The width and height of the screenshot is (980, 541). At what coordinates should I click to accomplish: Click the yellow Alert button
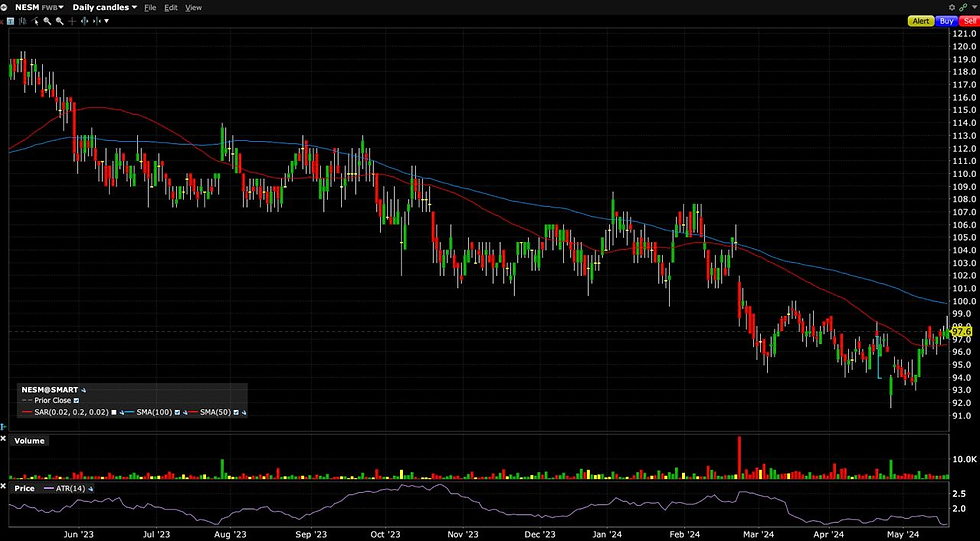point(921,21)
